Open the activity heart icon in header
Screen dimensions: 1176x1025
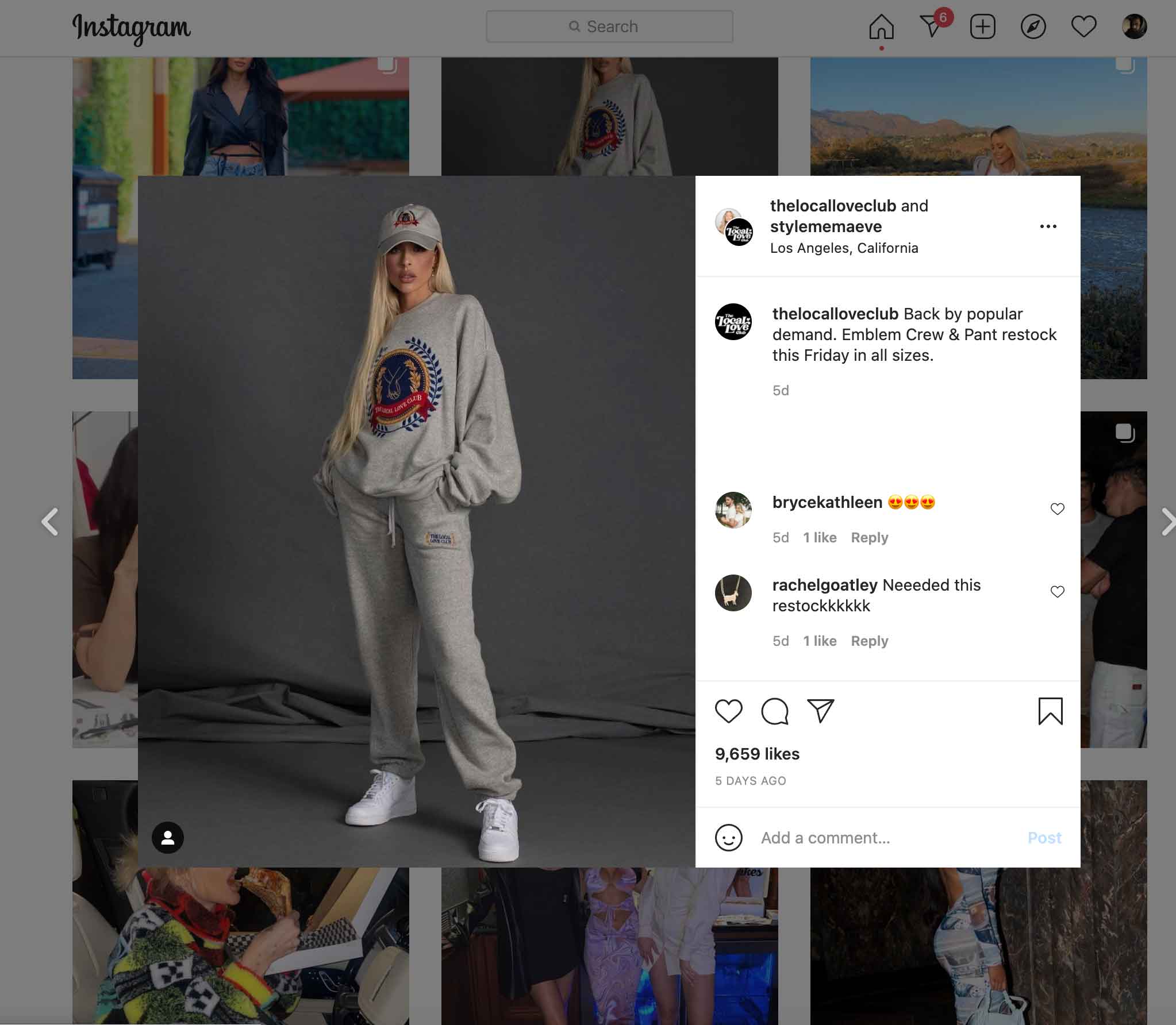click(1083, 27)
